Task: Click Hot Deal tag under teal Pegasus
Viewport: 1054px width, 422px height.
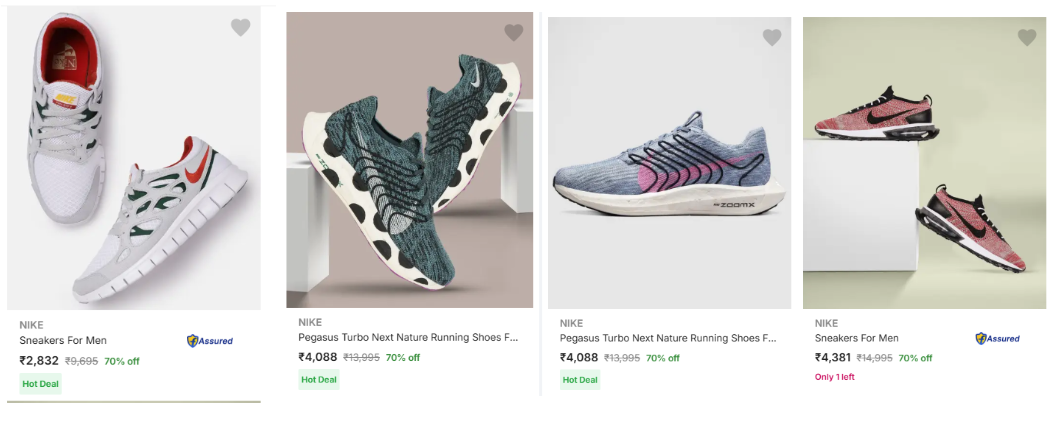Action: click(x=319, y=379)
